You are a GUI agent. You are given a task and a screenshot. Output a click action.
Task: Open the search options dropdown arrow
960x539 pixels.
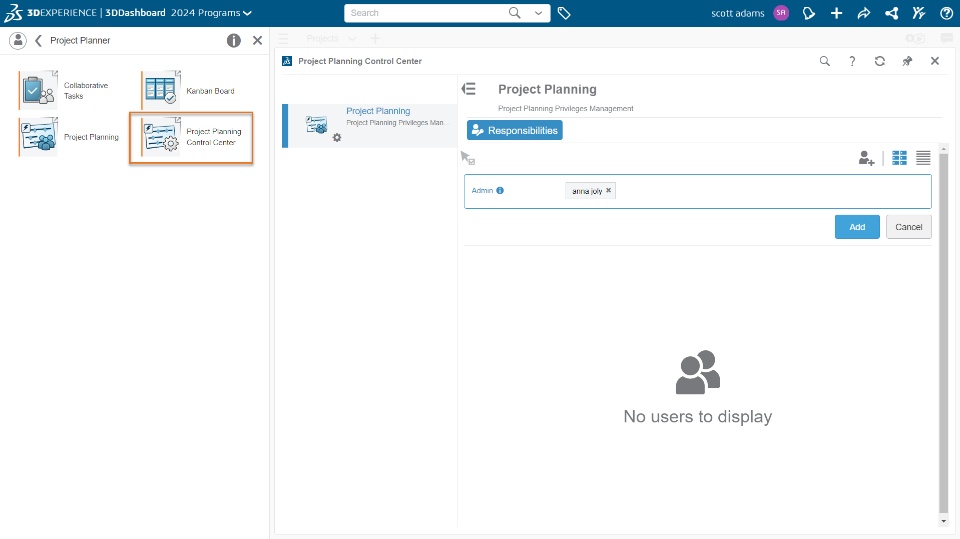[x=539, y=13]
